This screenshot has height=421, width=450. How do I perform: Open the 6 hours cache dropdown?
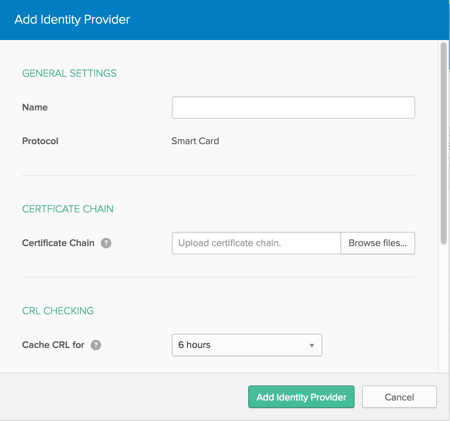(247, 345)
